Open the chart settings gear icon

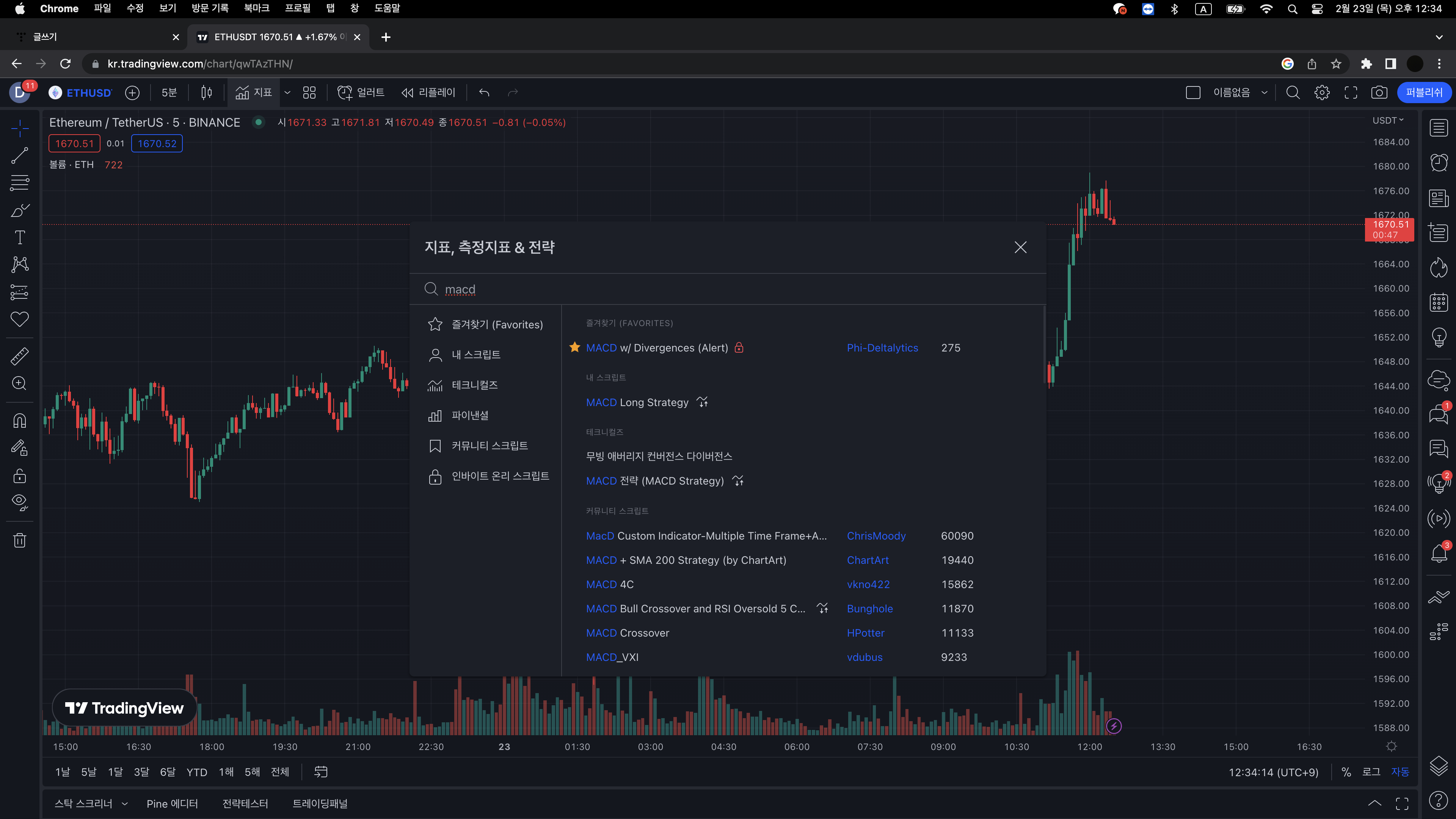pyautogui.click(x=1321, y=93)
